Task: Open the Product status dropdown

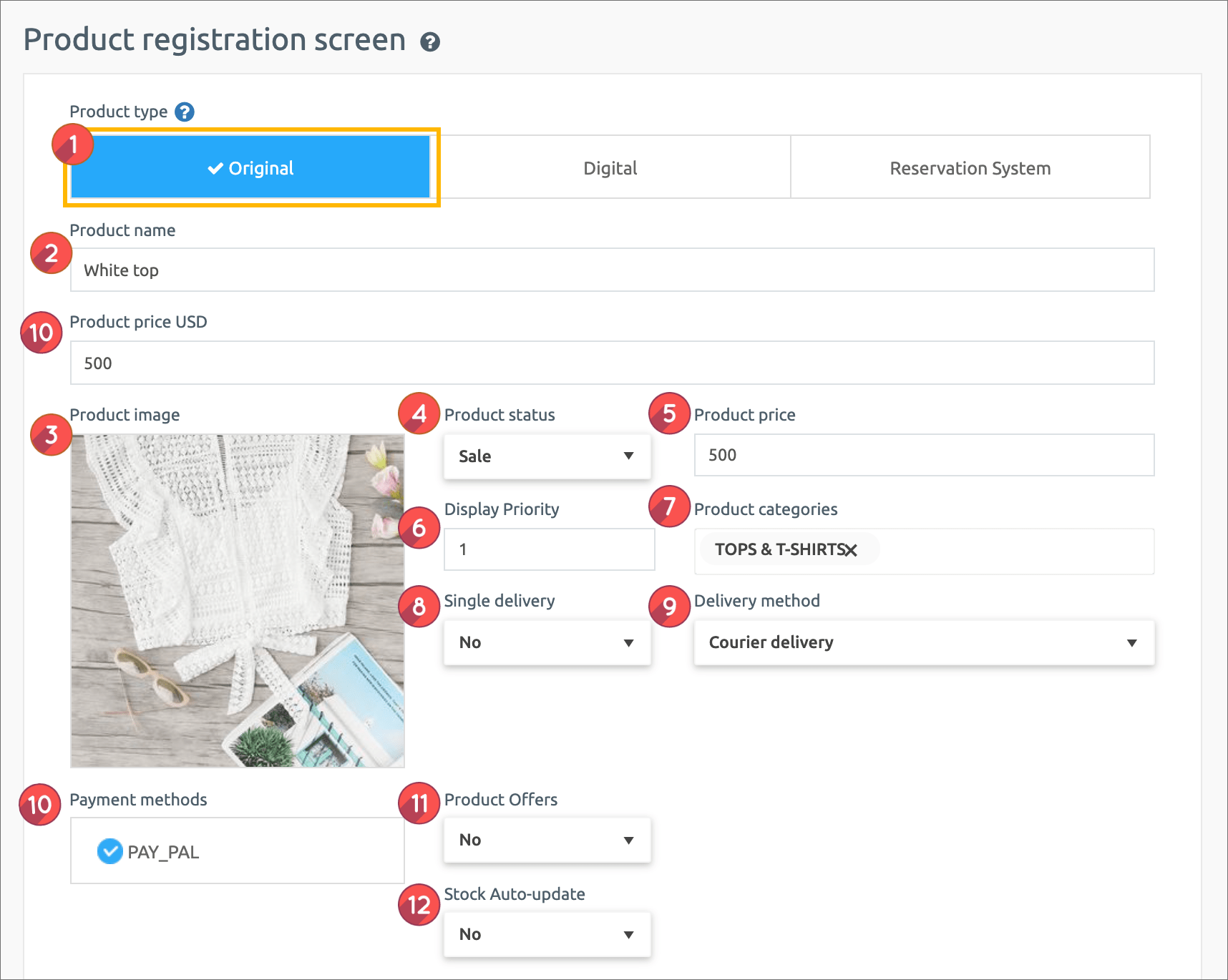Action: click(x=547, y=456)
